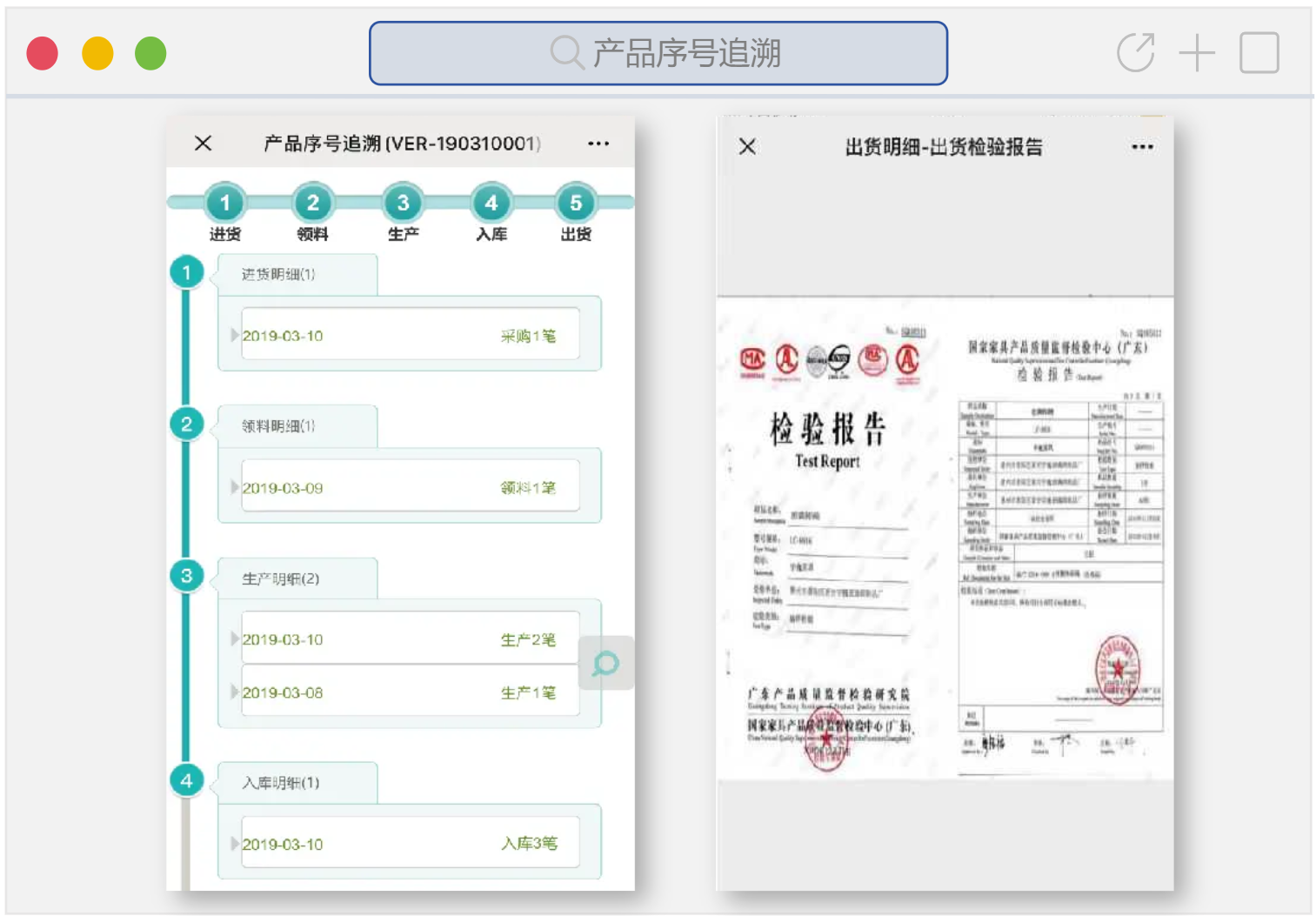Click the floating search icon beside production details
The image size is (1316, 916).
coord(605,664)
